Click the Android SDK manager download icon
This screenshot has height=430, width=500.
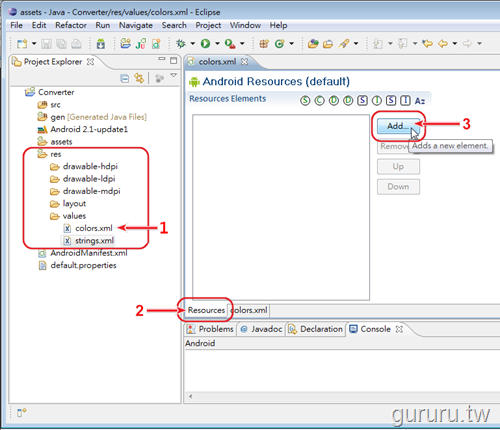(100, 44)
